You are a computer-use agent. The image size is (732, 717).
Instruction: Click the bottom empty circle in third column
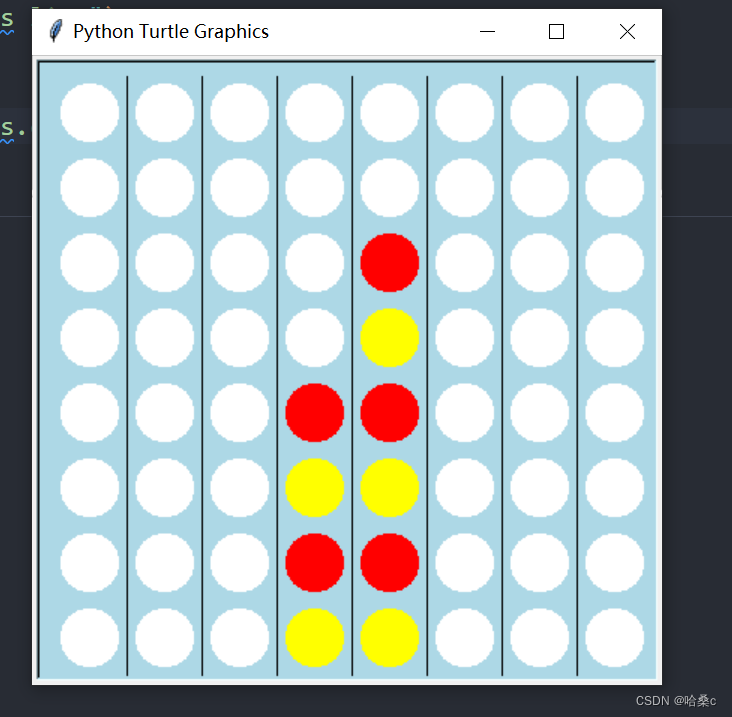[239, 638]
